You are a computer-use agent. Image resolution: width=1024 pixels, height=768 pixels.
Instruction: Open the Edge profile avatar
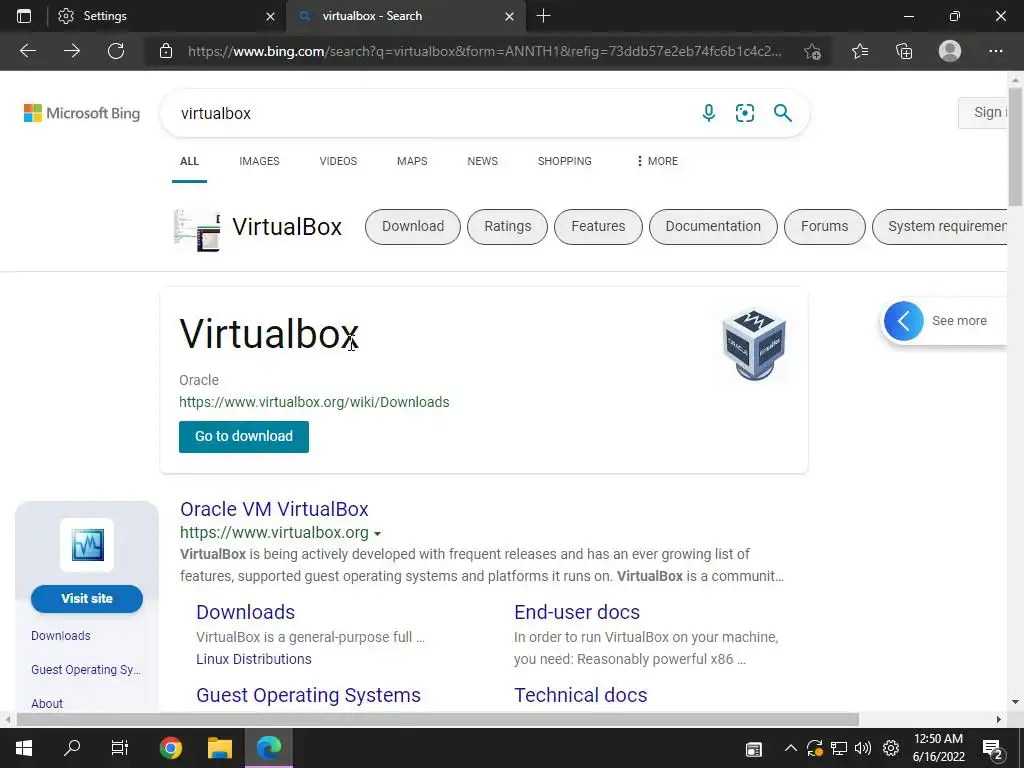click(x=950, y=51)
